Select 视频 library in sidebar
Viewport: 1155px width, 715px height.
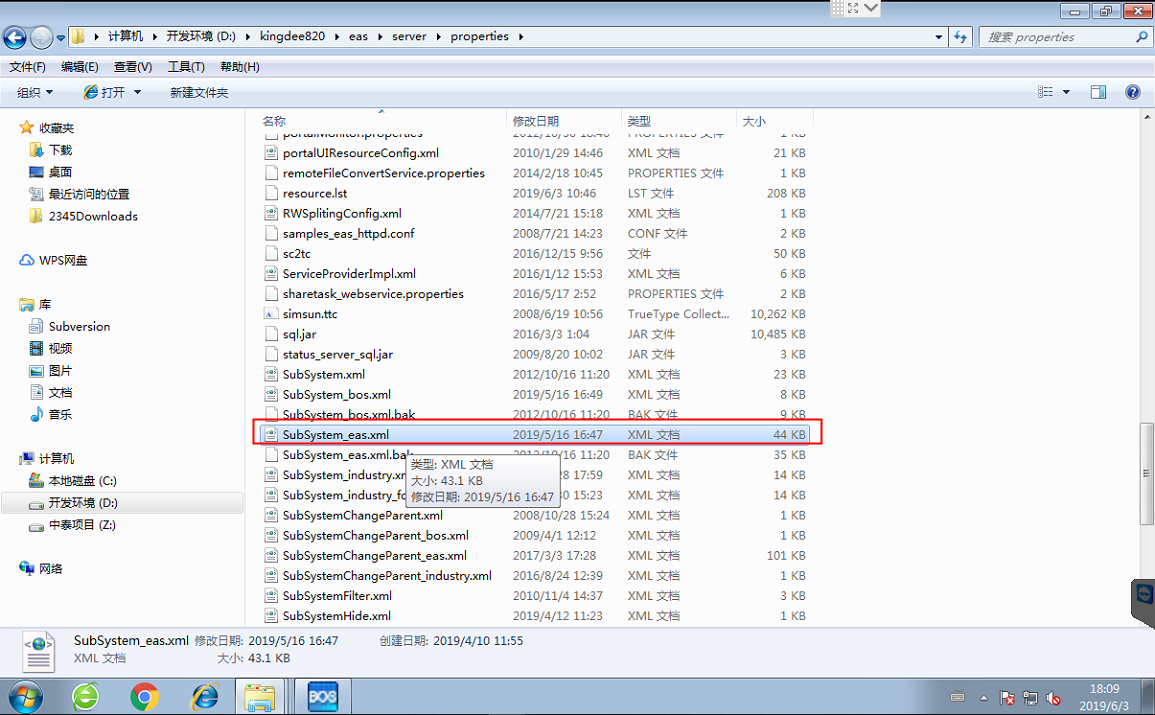coord(51,348)
